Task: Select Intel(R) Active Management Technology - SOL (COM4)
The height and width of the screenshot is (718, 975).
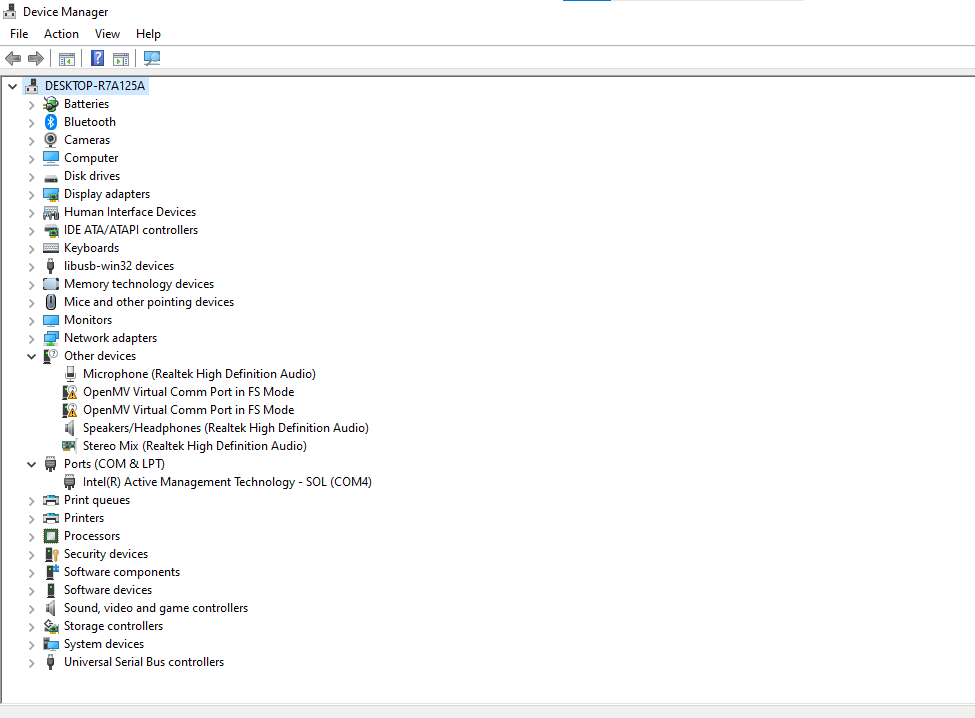Action: click(227, 482)
